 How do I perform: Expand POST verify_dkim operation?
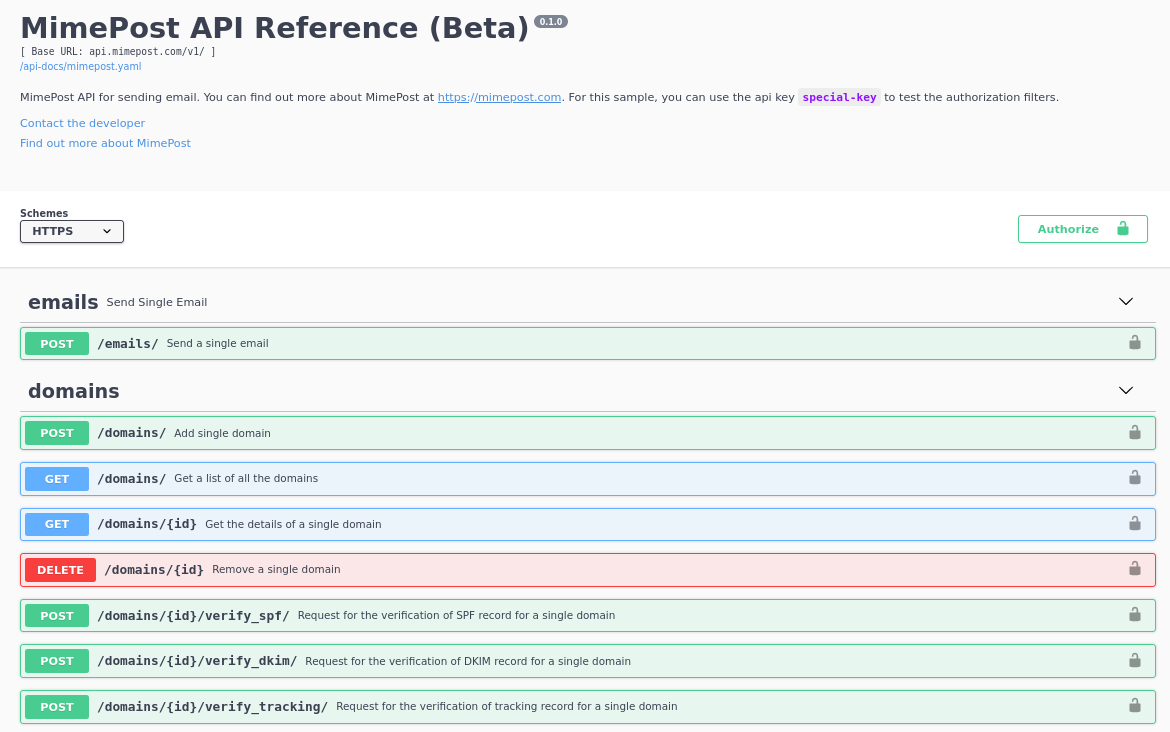[x=587, y=661]
